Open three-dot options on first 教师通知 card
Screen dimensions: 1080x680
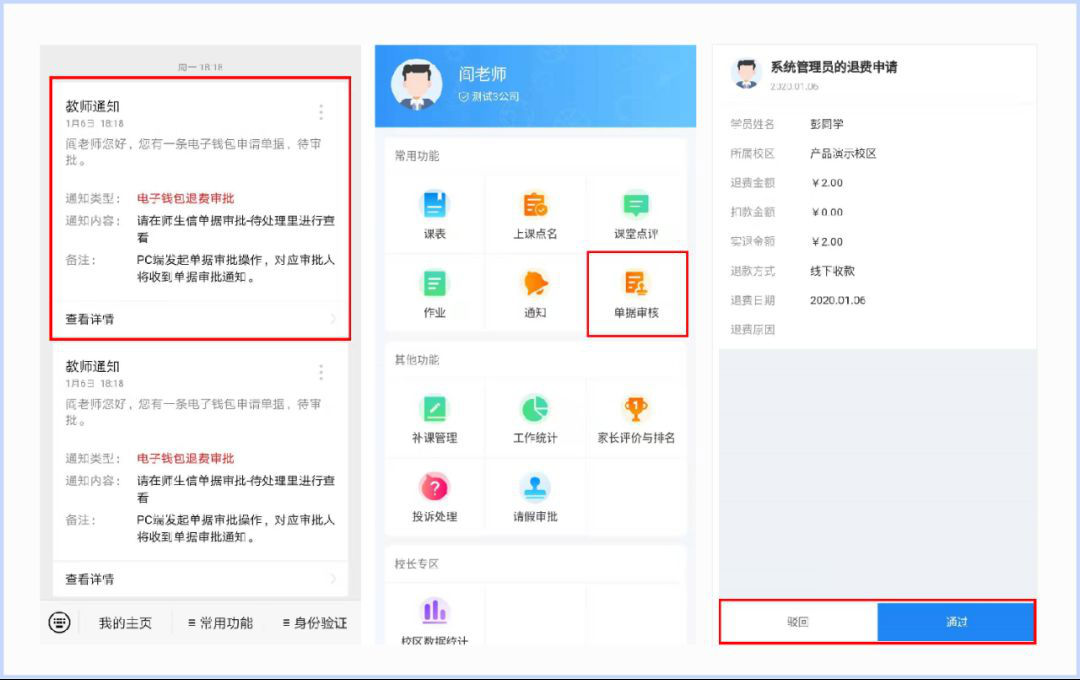[x=321, y=112]
